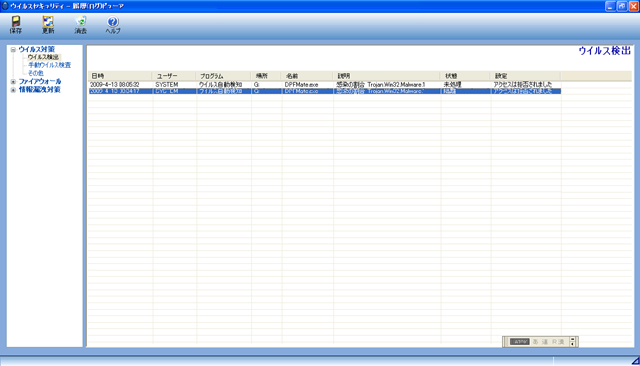Expand the ファイアウォール tree node
The image size is (640, 366).
[x=13, y=82]
